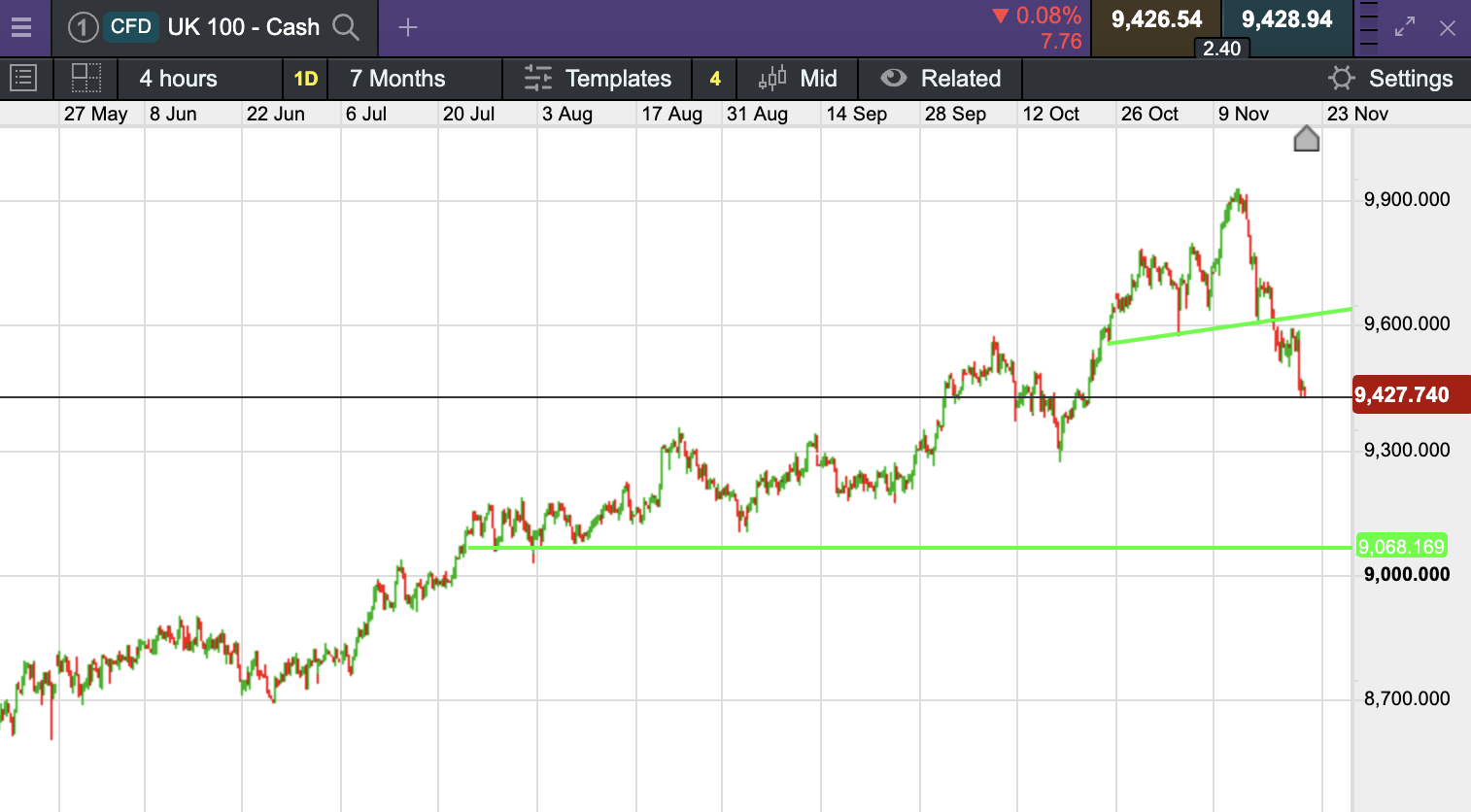Open the hamburger main menu
Image resolution: width=1471 pixels, height=812 pixels.
tap(21, 27)
